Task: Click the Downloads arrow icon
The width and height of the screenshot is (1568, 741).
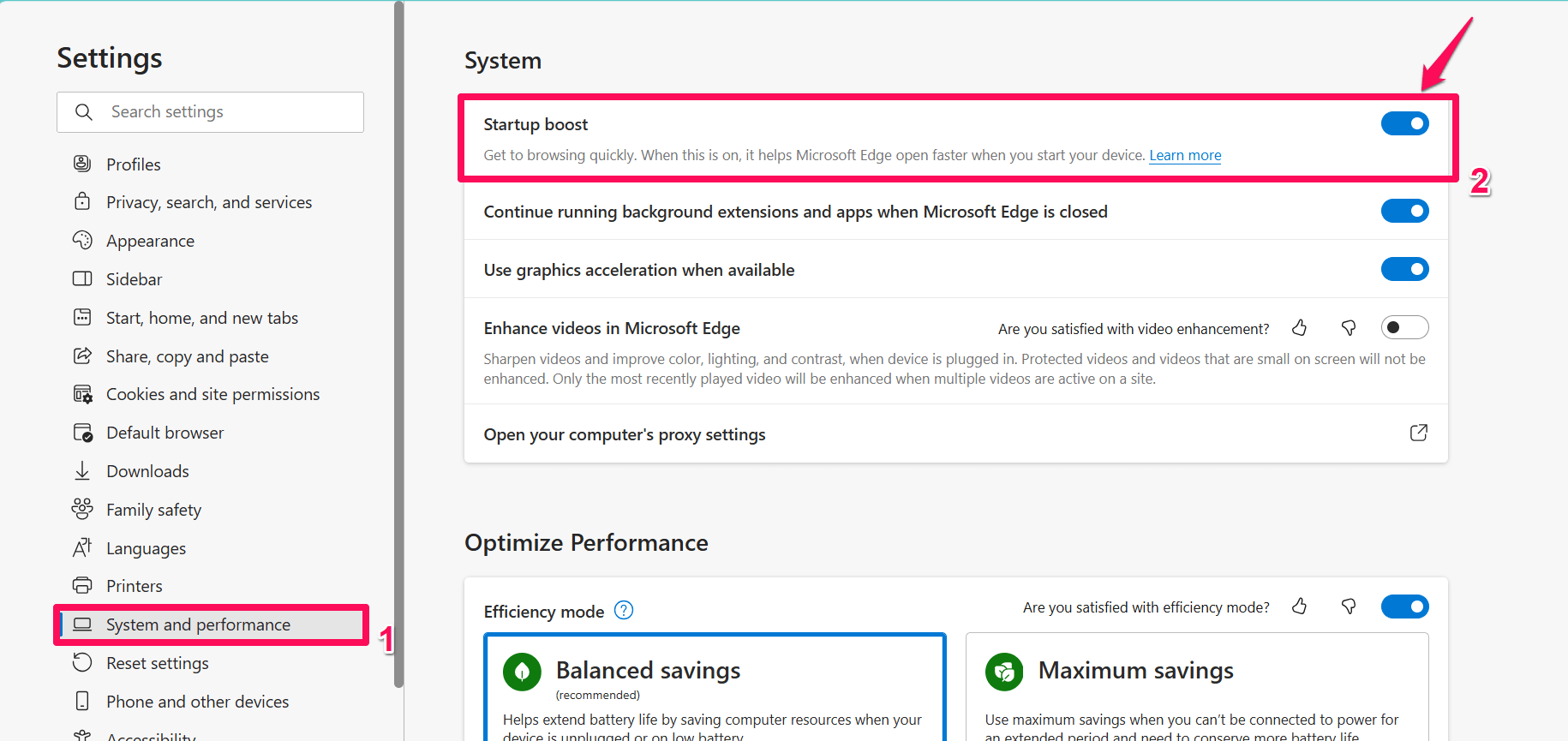Action: [82, 470]
